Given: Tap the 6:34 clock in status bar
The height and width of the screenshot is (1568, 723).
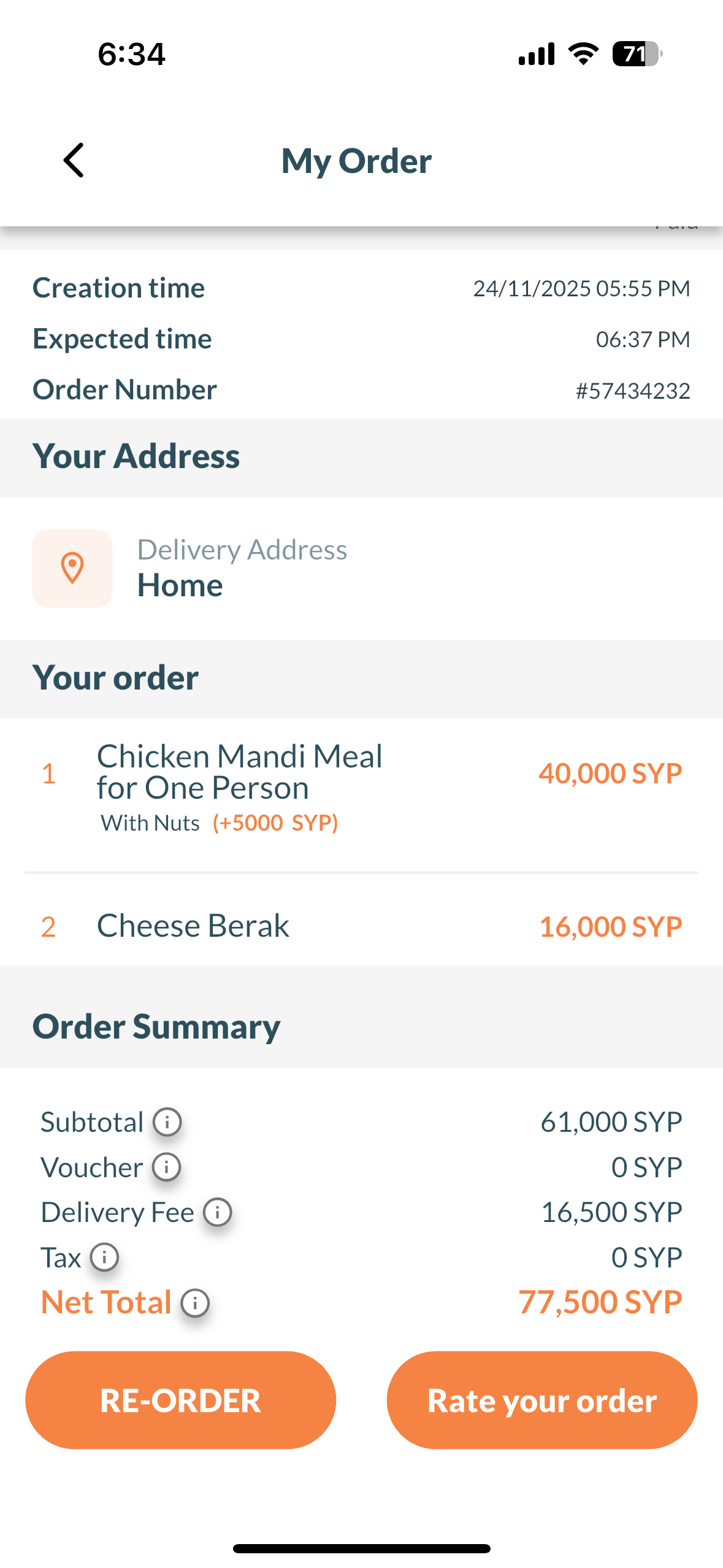Looking at the screenshot, I should pos(131,54).
